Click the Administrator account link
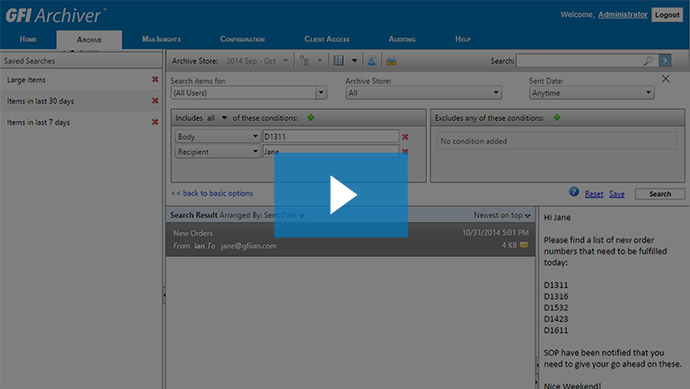Image resolution: width=690 pixels, height=389 pixels. (623, 15)
